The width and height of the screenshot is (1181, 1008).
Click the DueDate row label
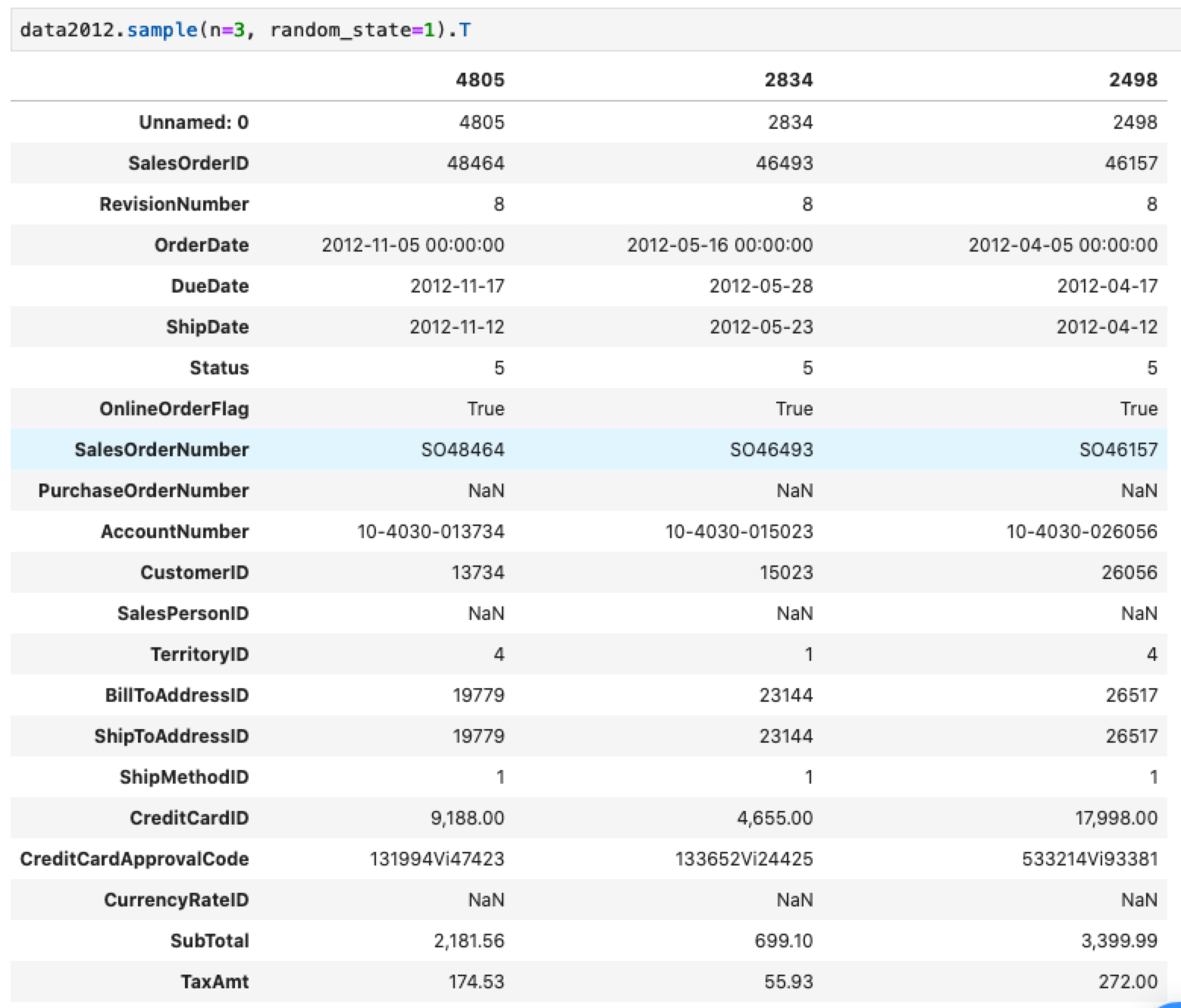(x=210, y=286)
